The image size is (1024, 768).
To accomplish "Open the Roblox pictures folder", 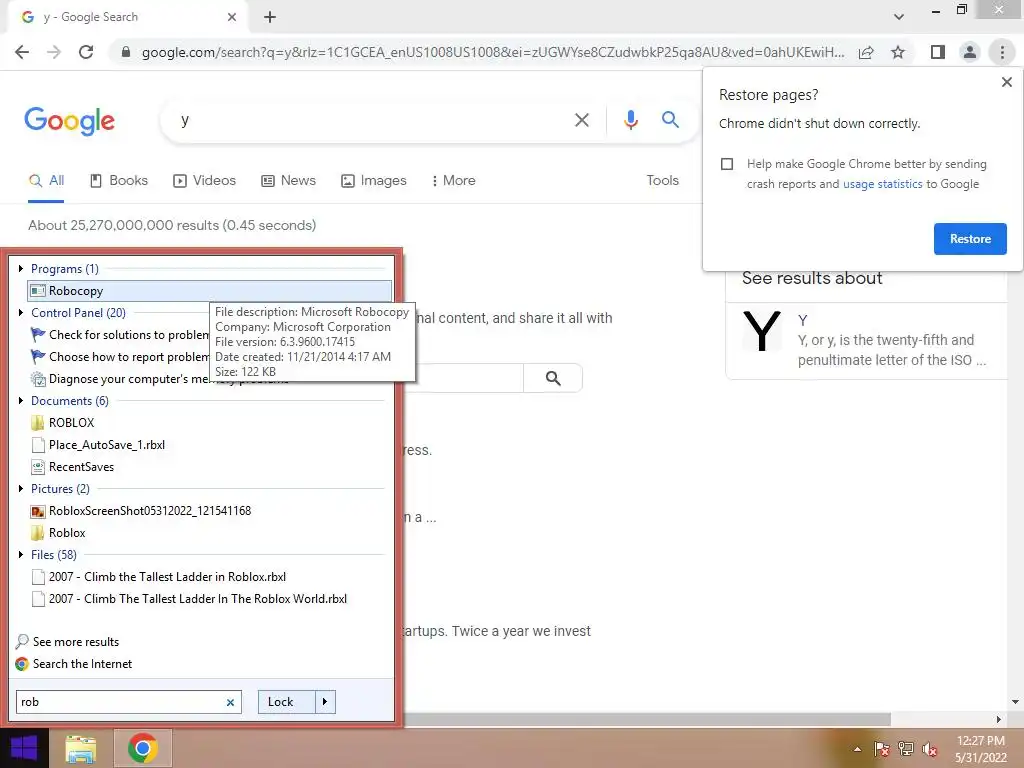I will click(x=58, y=533).
